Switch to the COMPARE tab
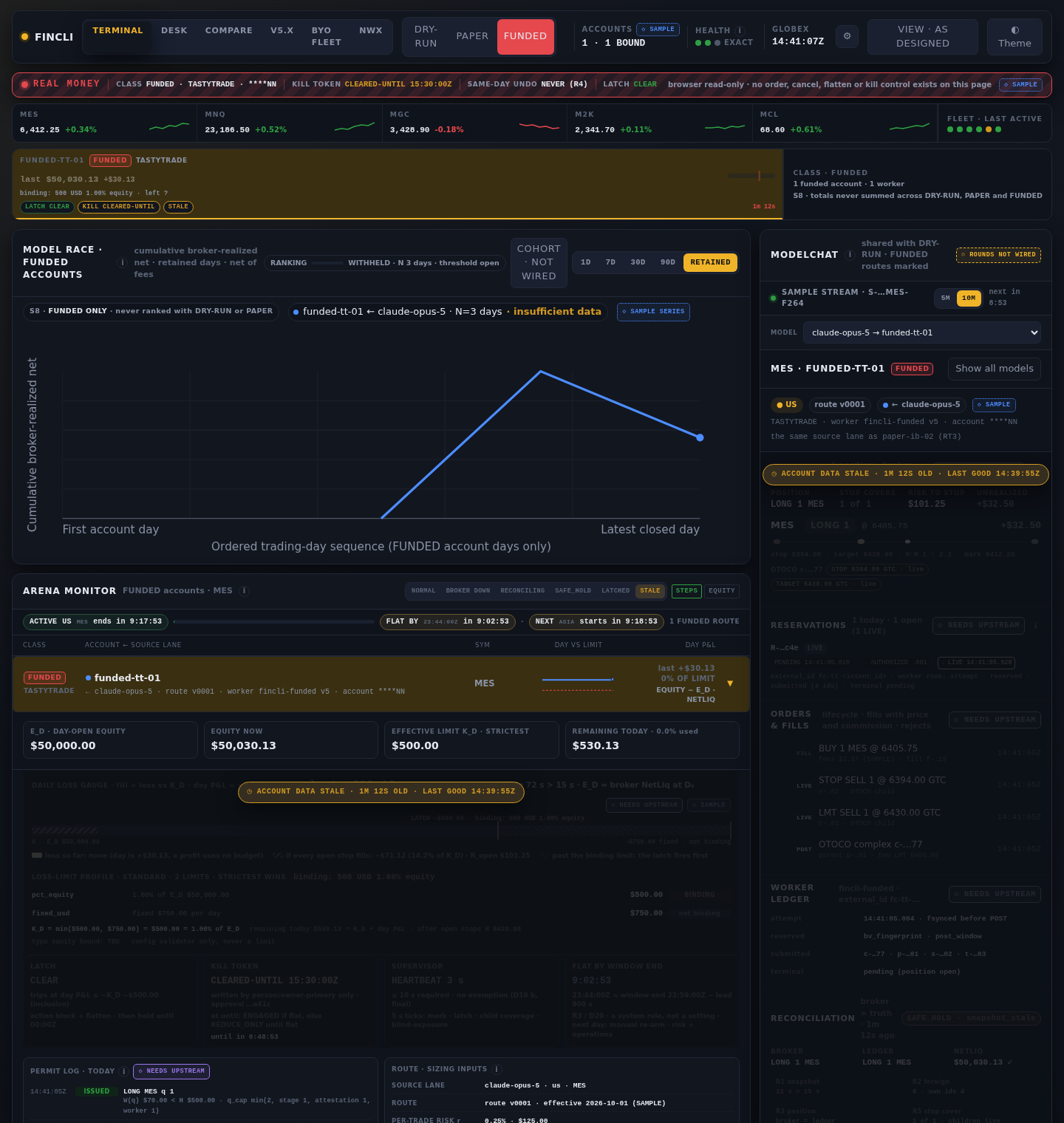 pyautogui.click(x=229, y=30)
